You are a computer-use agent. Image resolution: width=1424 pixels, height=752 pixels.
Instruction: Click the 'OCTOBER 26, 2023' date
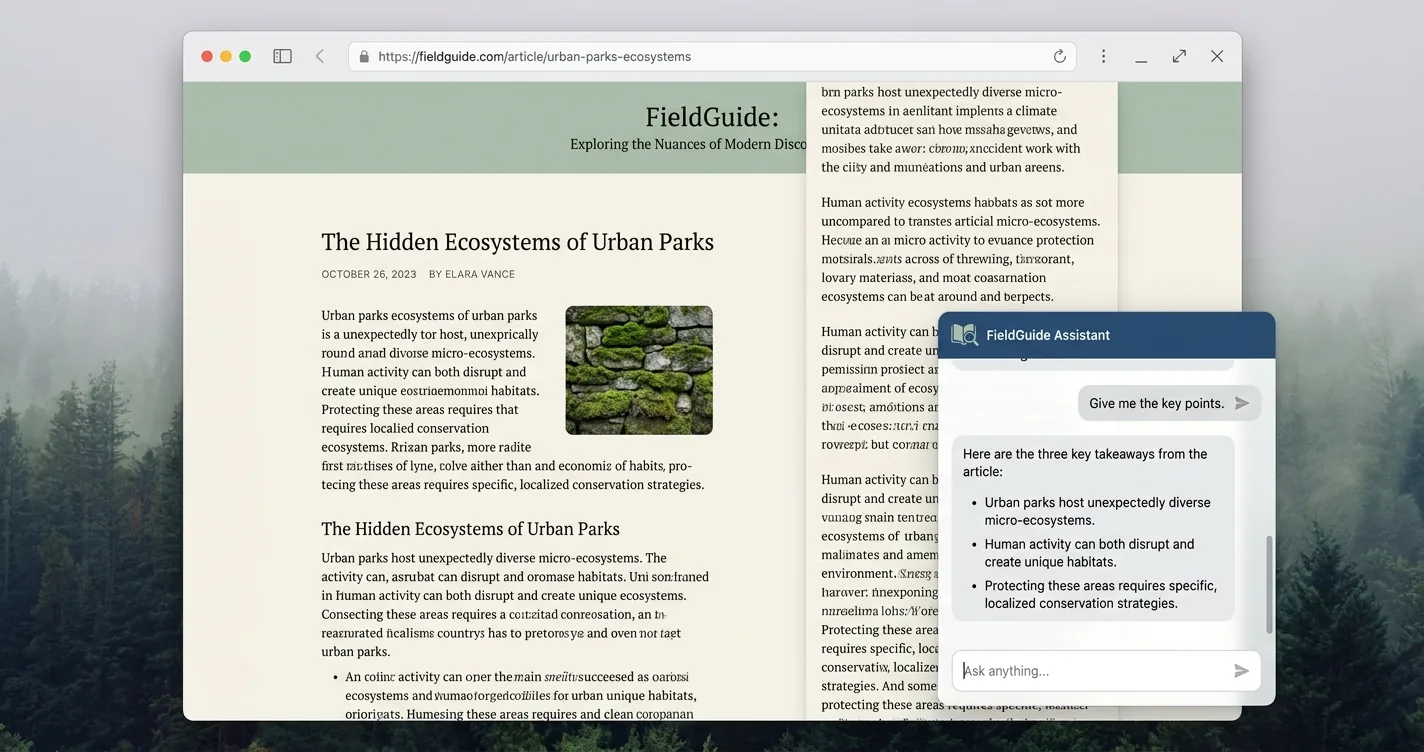(x=369, y=274)
